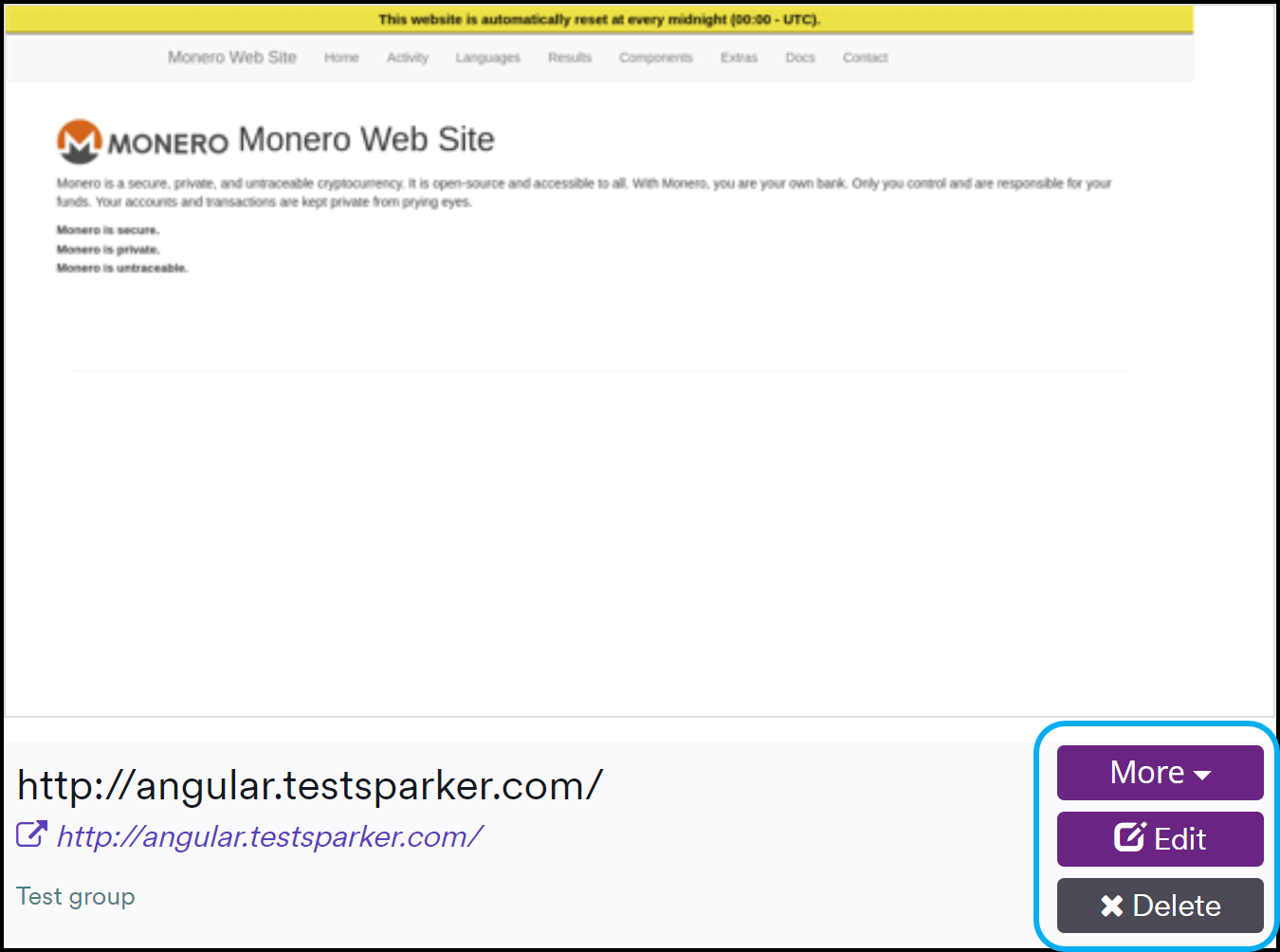Viewport: 1280px width, 952px height.
Task: Open the Contact nav link
Action: tap(865, 58)
